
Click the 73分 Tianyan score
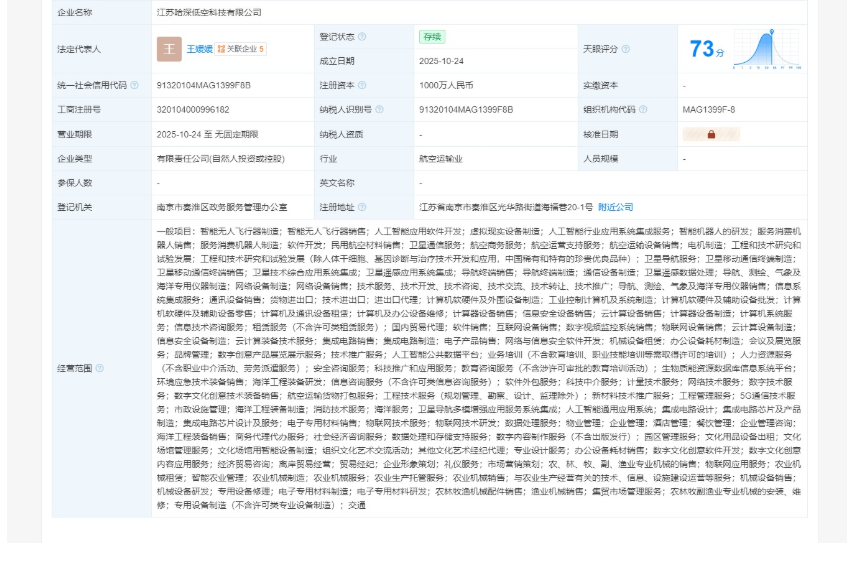pos(706,49)
